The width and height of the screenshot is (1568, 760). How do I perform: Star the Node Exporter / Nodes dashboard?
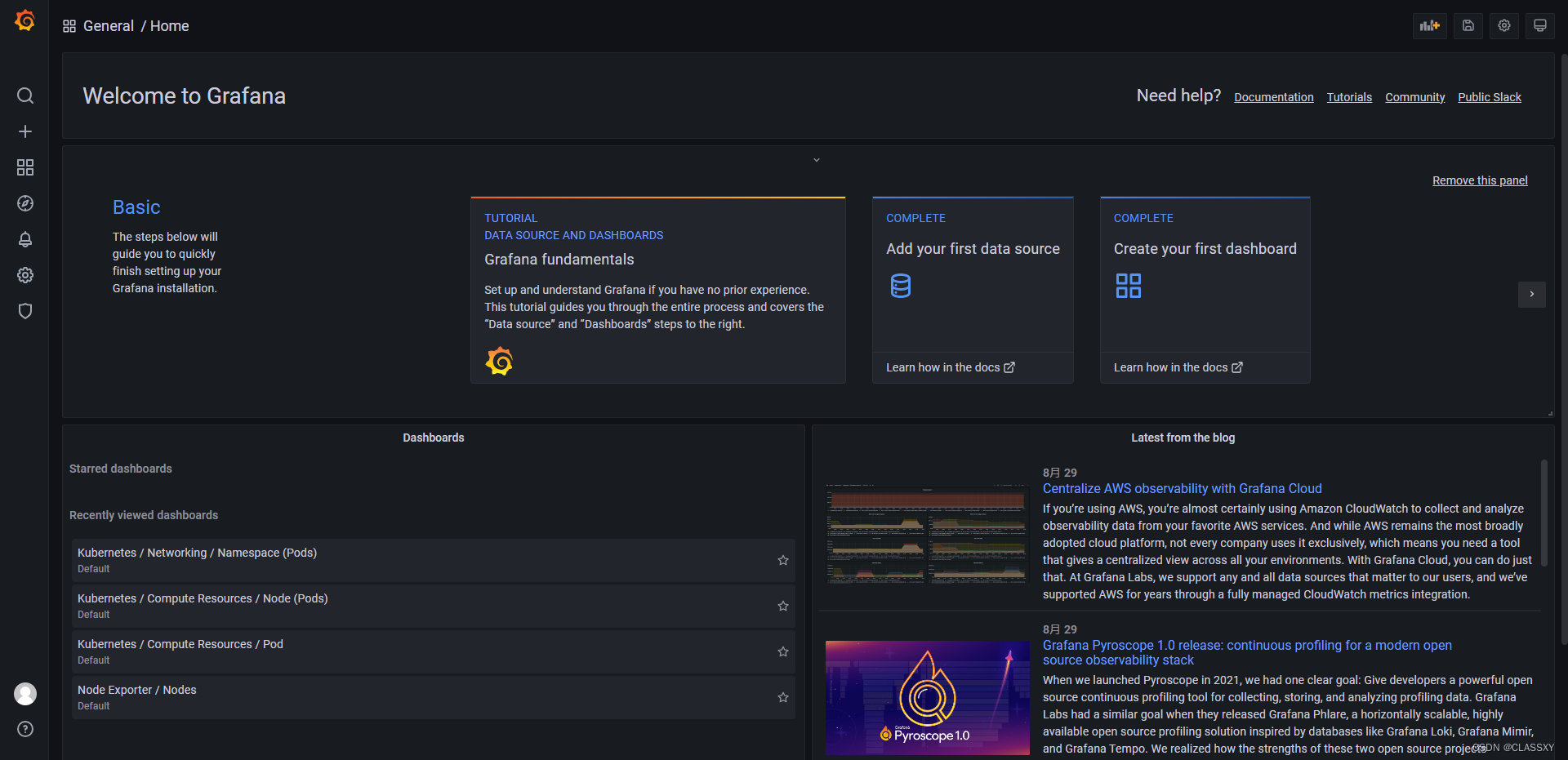(x=783, y=697)
